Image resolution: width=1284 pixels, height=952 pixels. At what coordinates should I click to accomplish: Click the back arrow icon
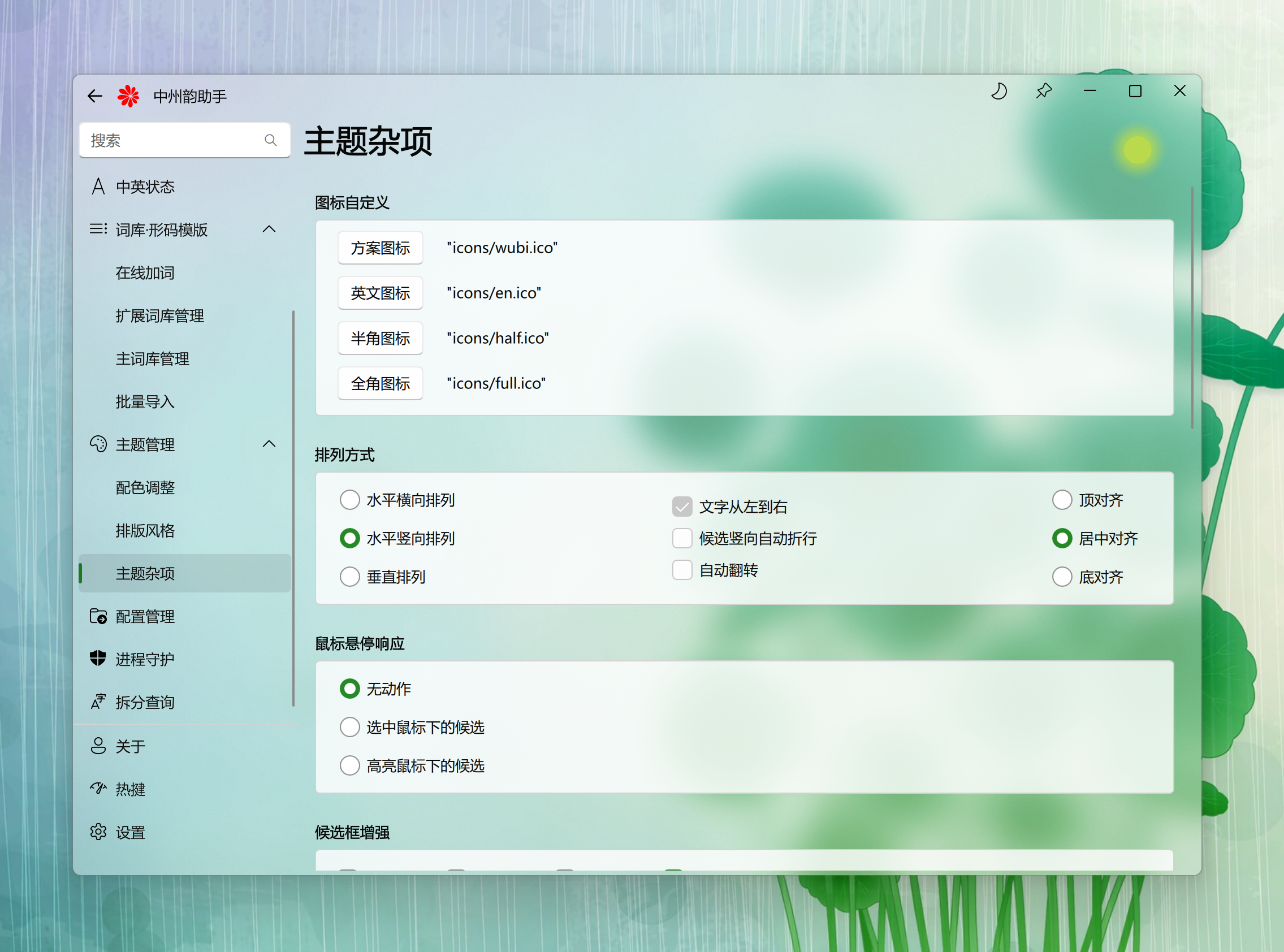[94, 96]
